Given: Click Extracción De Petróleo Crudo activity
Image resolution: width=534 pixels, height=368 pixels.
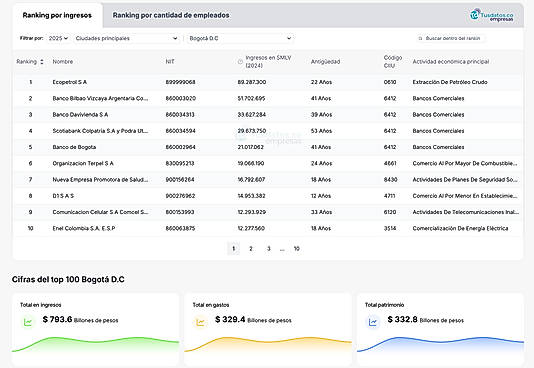Looking at the screenshot, I should (x=450, y=82).
